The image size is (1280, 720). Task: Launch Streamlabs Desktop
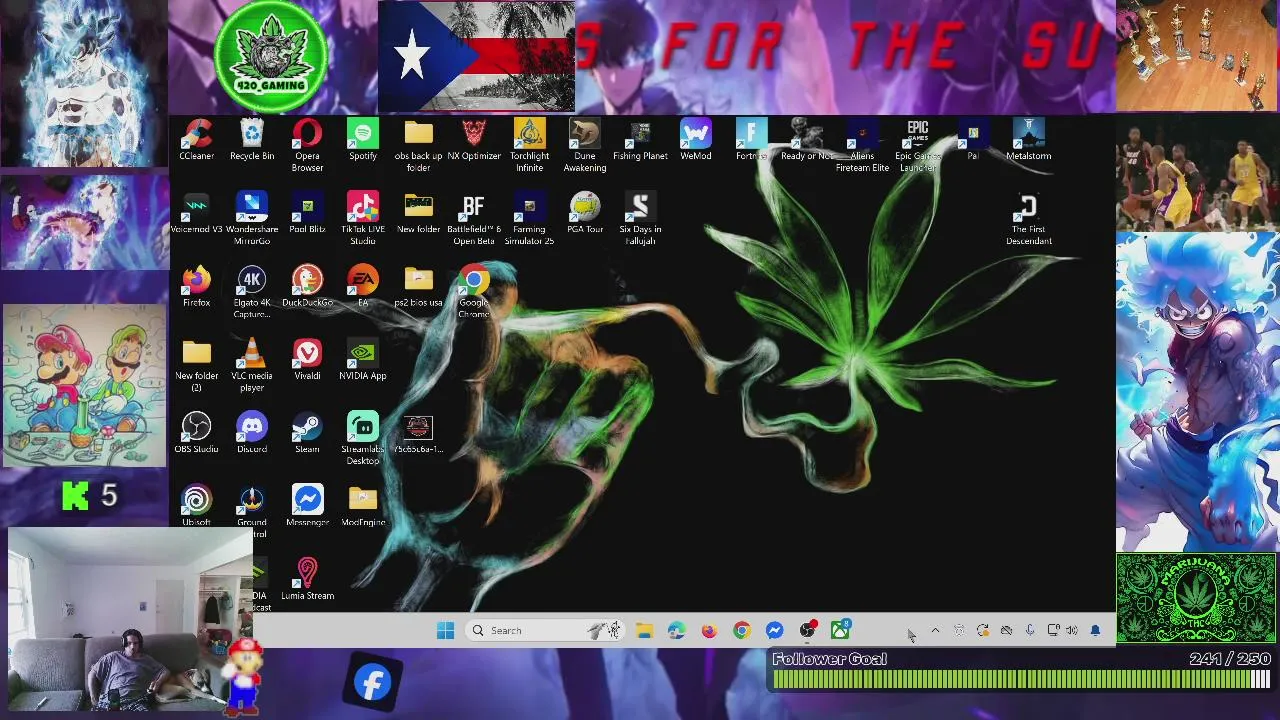[x=363, y=438]
